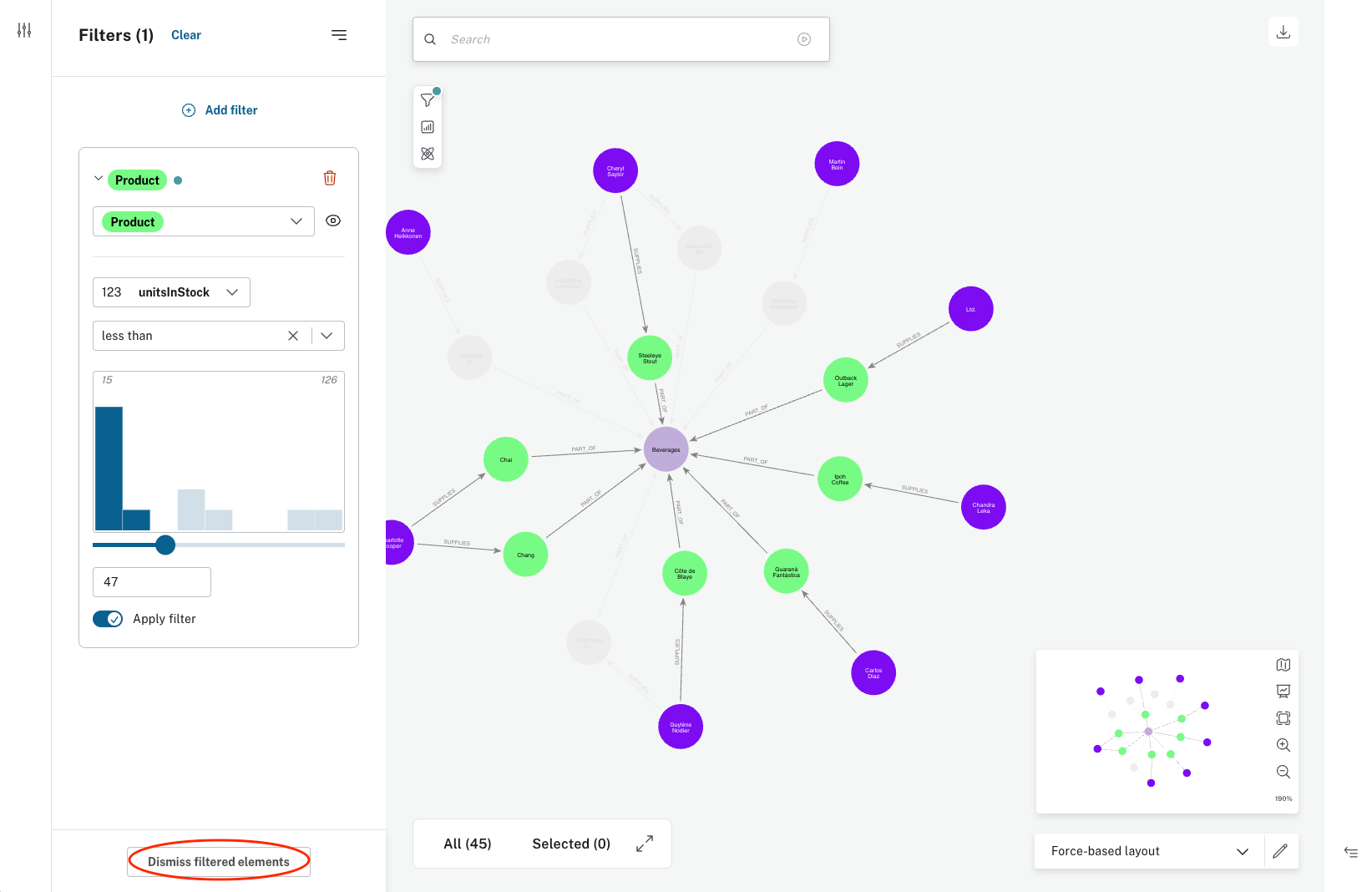Open presentation view from the minimap panel
Image resolution: width=1372 pixels, height=892 pixels.
click(x=1283, y=692)
